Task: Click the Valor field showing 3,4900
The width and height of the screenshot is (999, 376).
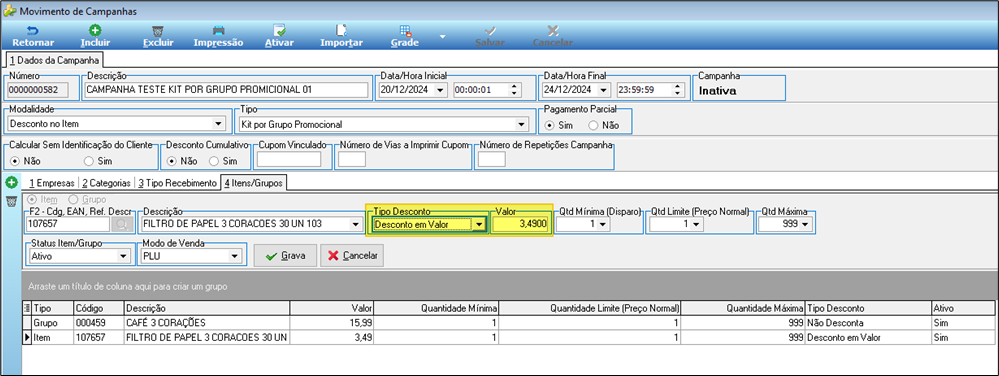Action: 521,224
